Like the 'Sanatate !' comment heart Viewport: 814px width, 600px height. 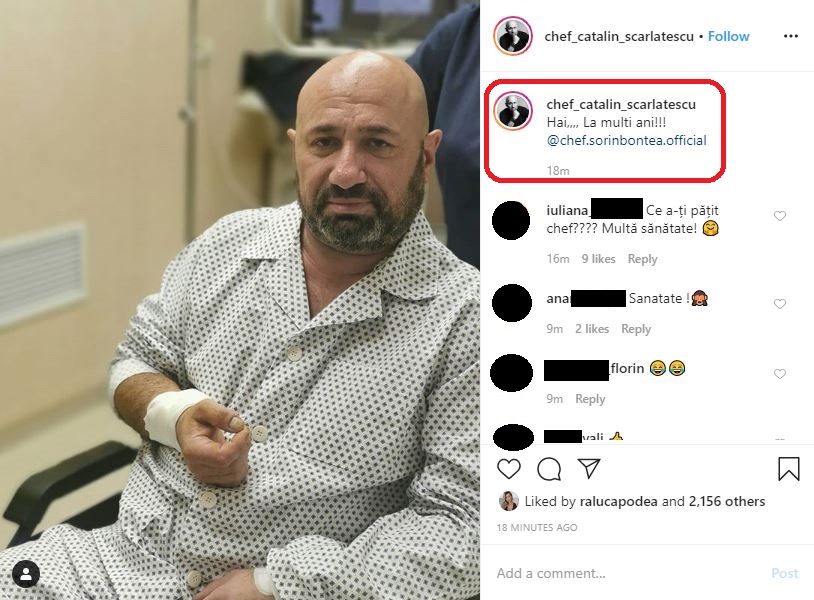[x=780, y=304]
